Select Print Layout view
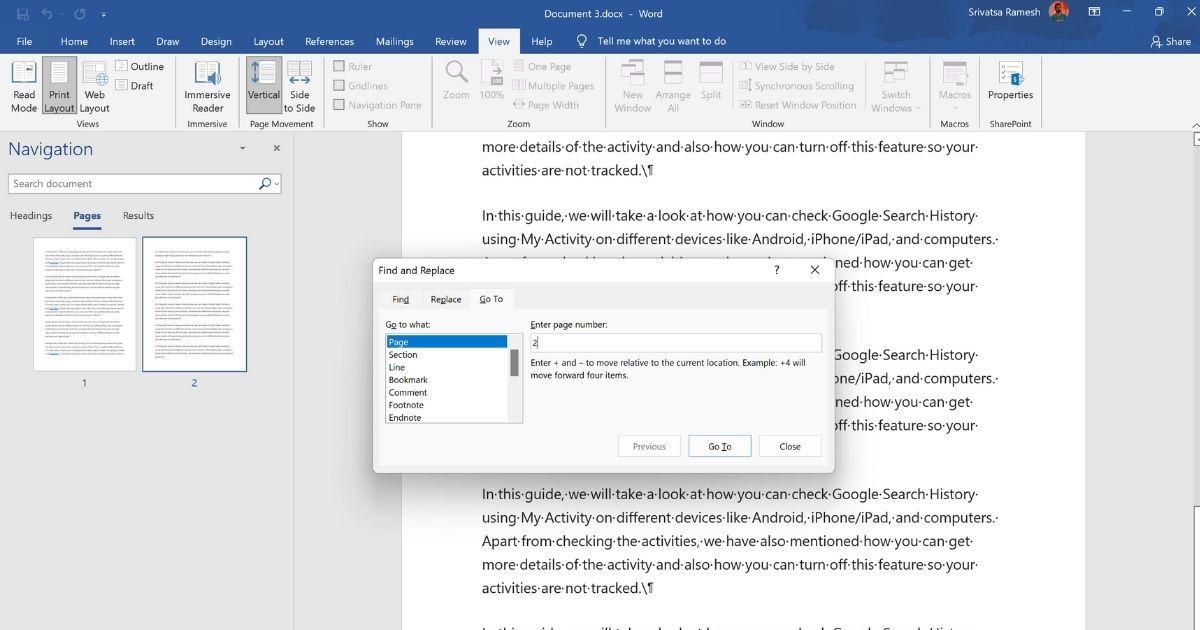The image size is (1200, 630). click(x=59, y=86)
